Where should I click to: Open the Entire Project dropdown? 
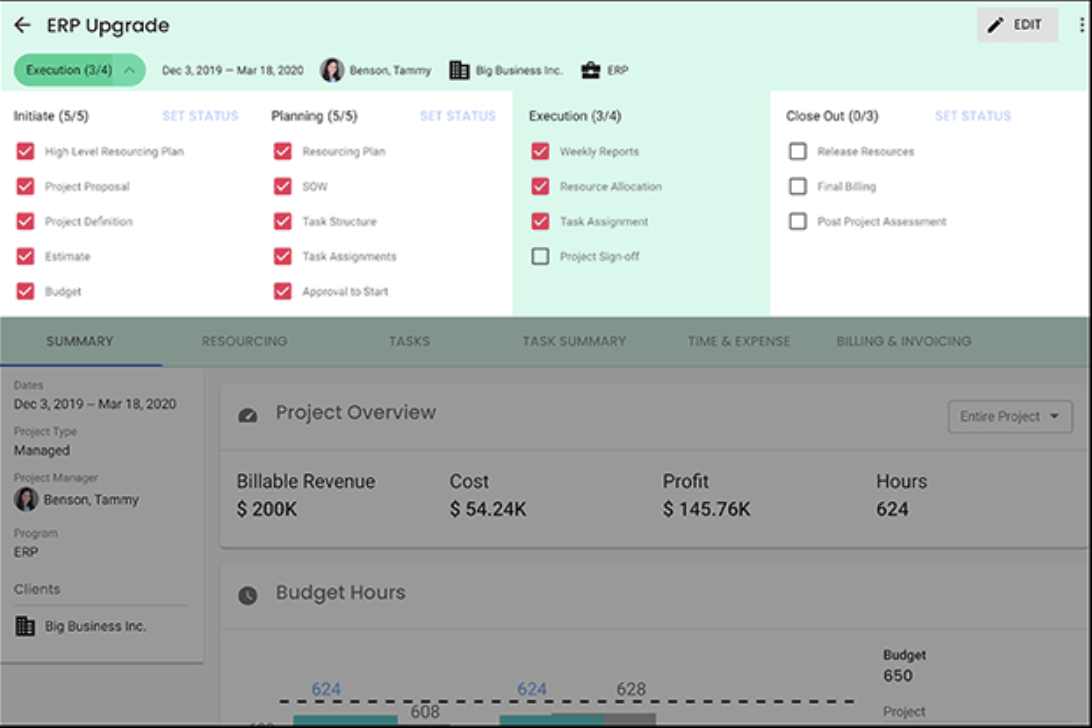click(1009, 417)
